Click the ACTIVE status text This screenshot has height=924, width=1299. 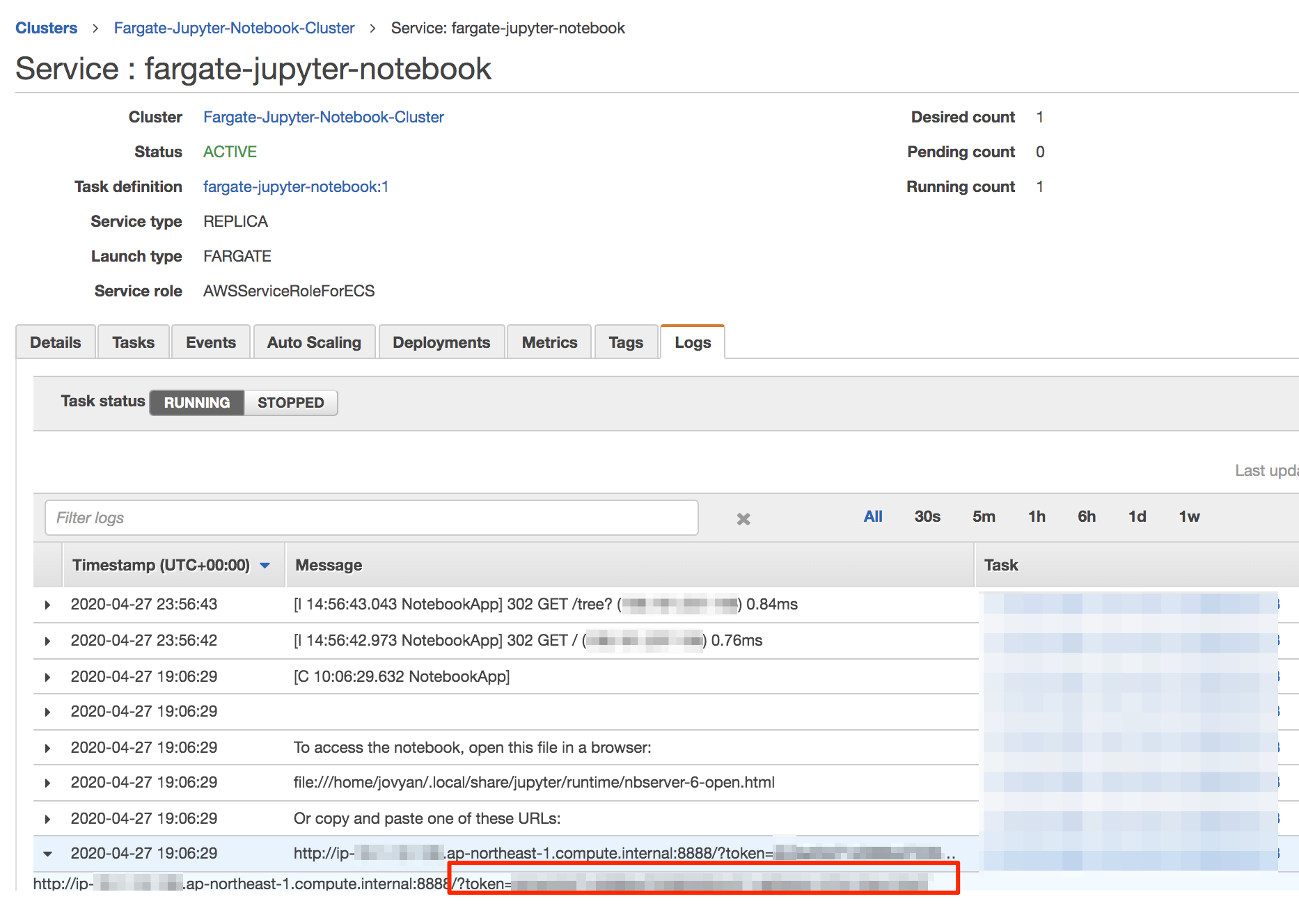[230, 152]
